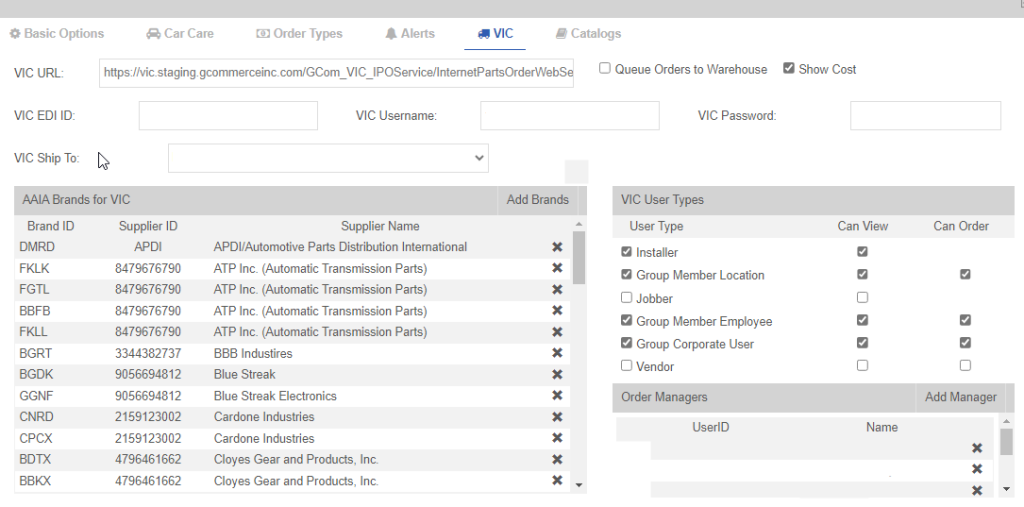Delete the FKLK brand entry
1024x507 pixels.
click(557, 269)
